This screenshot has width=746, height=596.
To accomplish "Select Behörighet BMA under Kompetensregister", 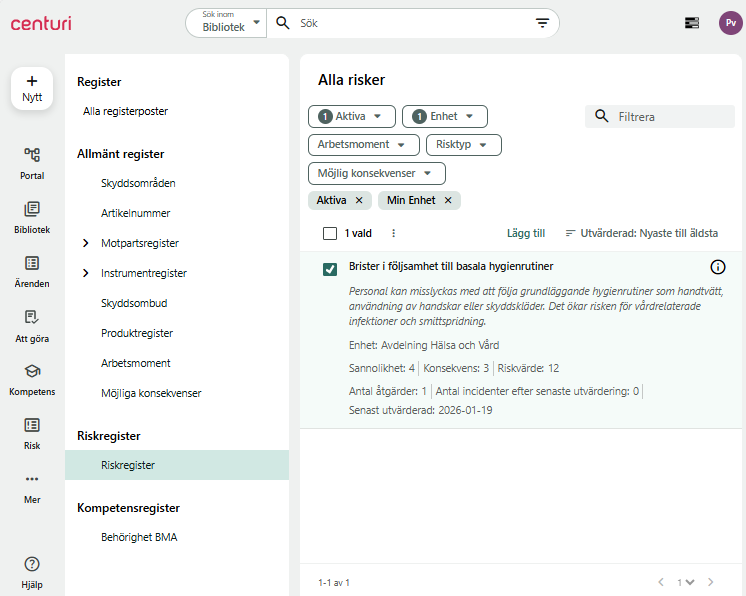I will 139,537.
